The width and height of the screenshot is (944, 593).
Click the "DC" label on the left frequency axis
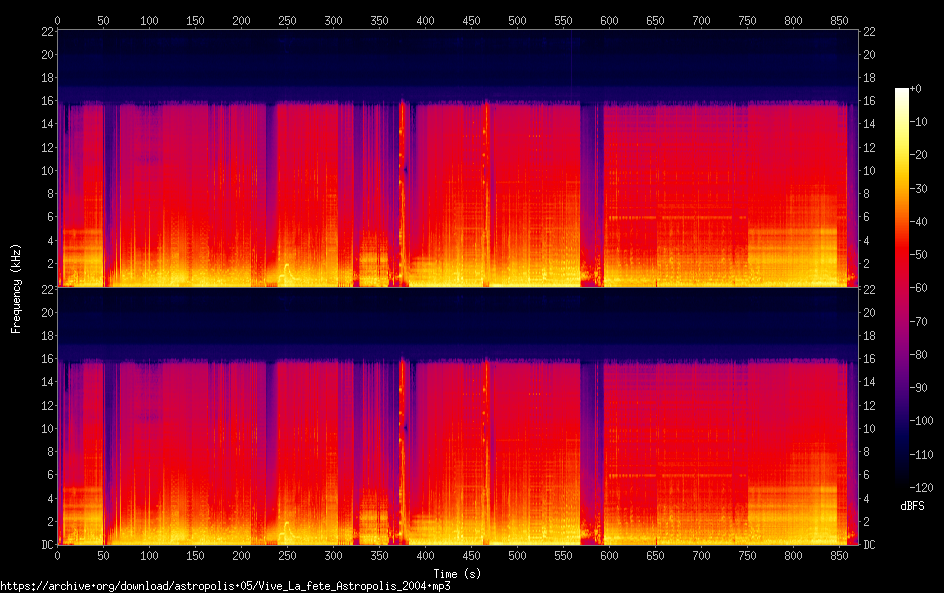pyautogui.click(x=48, y=545)
